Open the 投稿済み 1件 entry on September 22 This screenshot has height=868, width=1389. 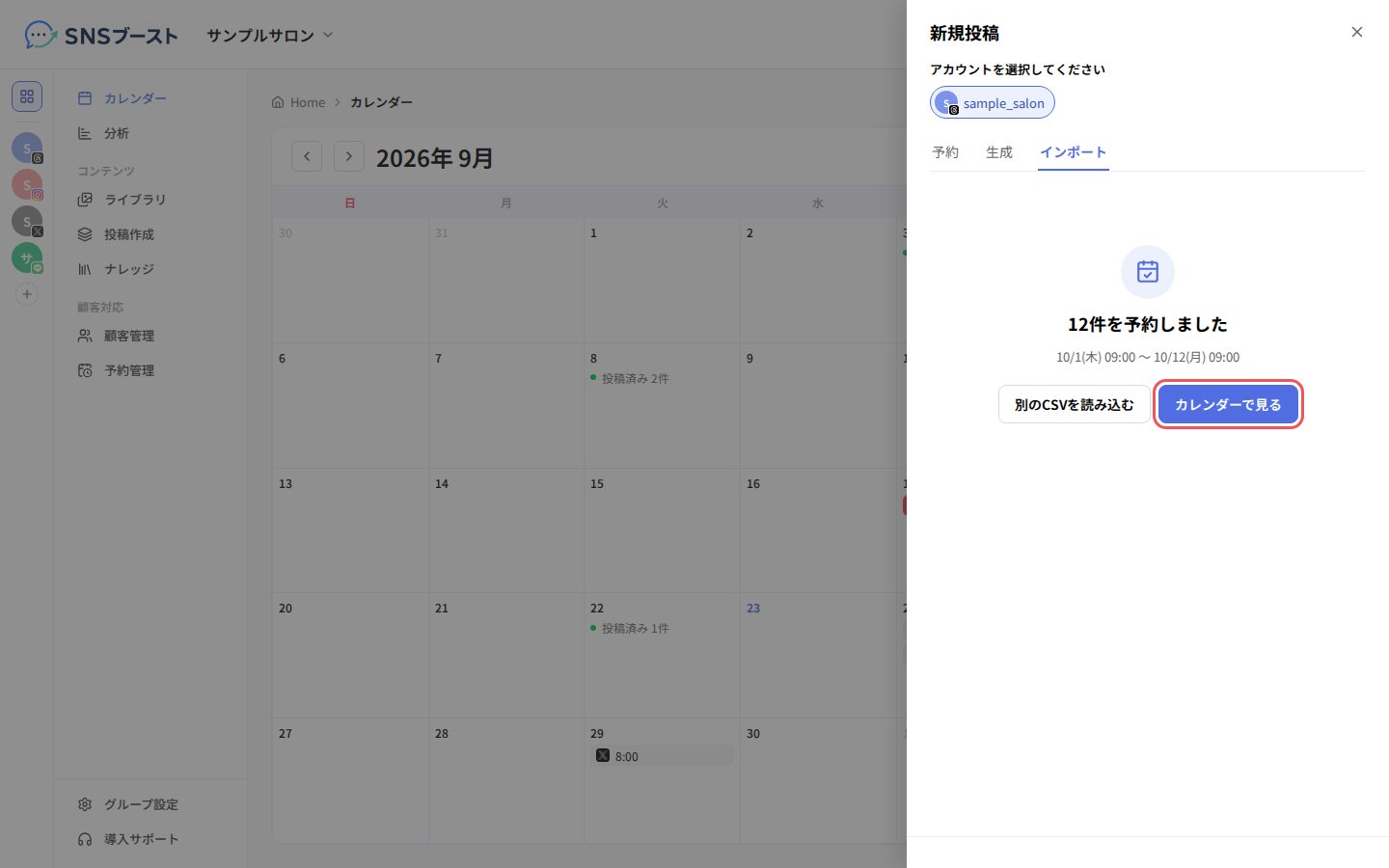pyautogui.click(x=631, y=629)
